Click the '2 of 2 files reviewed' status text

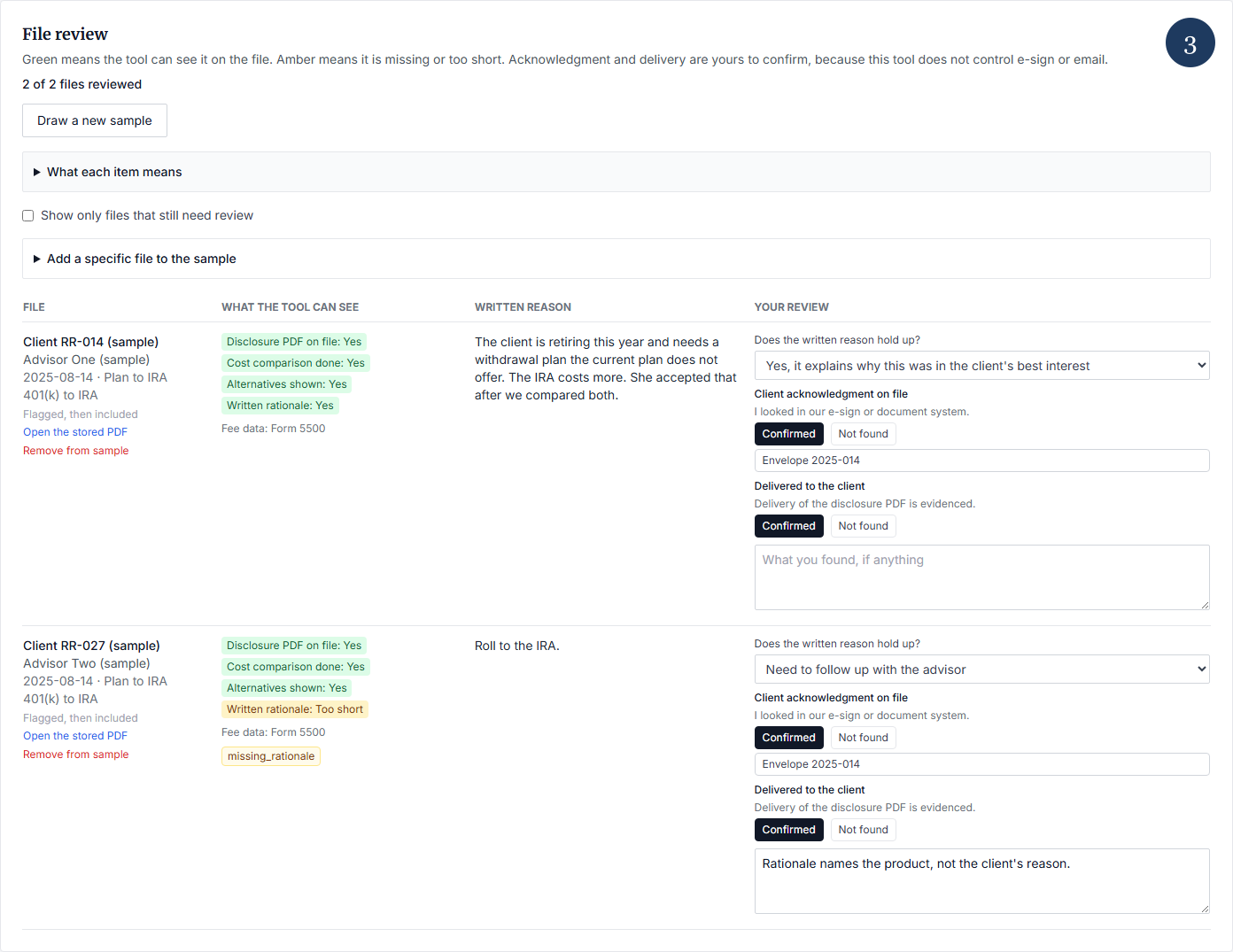82,84
